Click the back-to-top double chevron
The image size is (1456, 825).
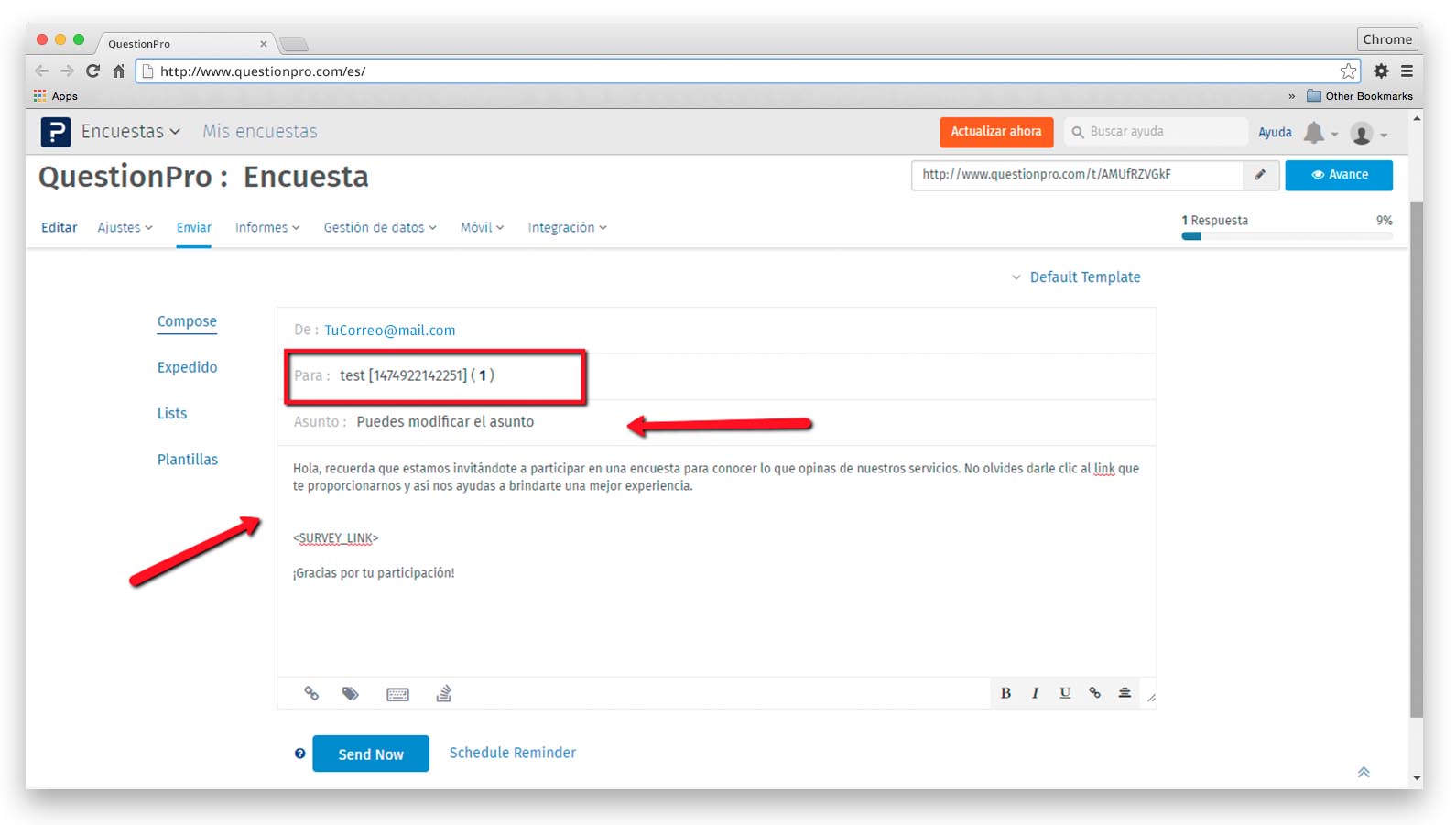coord(1364,772)
